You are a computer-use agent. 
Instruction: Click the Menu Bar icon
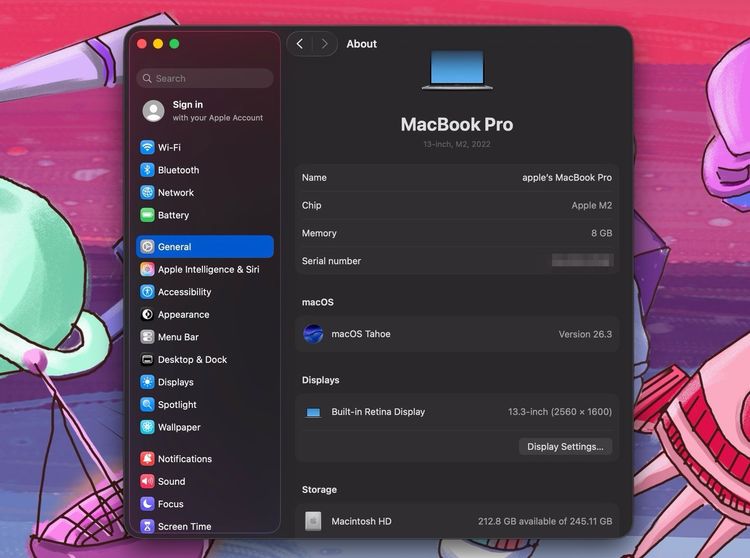147,337
